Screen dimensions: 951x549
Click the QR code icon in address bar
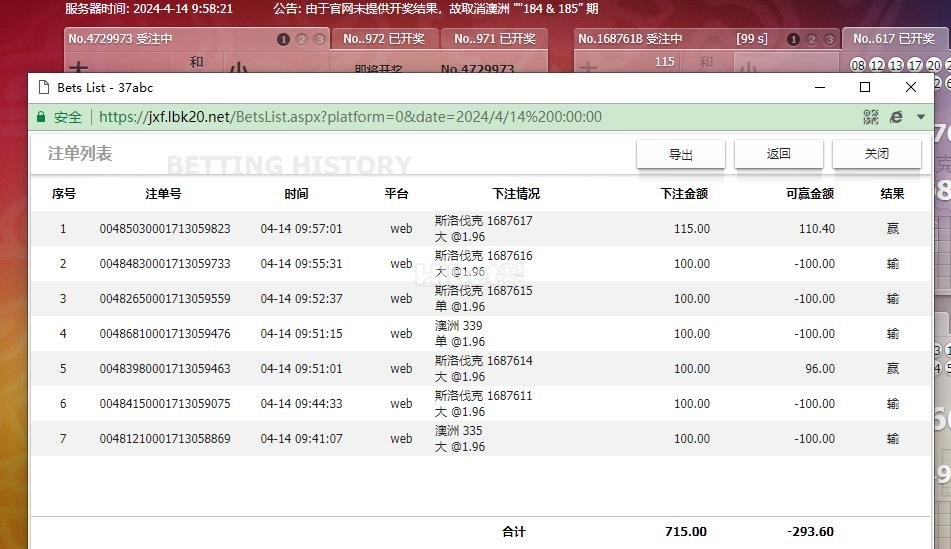click(x=871, y=117)
